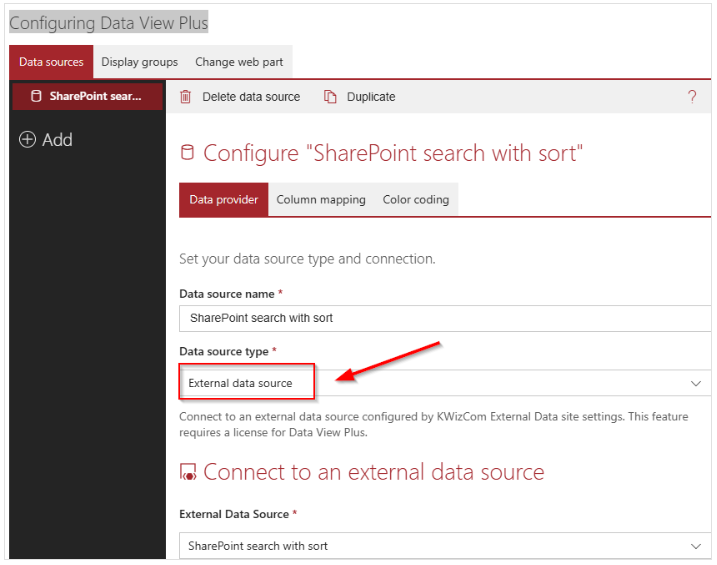Click the plus circle Add icon
Screen dimensions: 717x565
[x=27, y=139]
